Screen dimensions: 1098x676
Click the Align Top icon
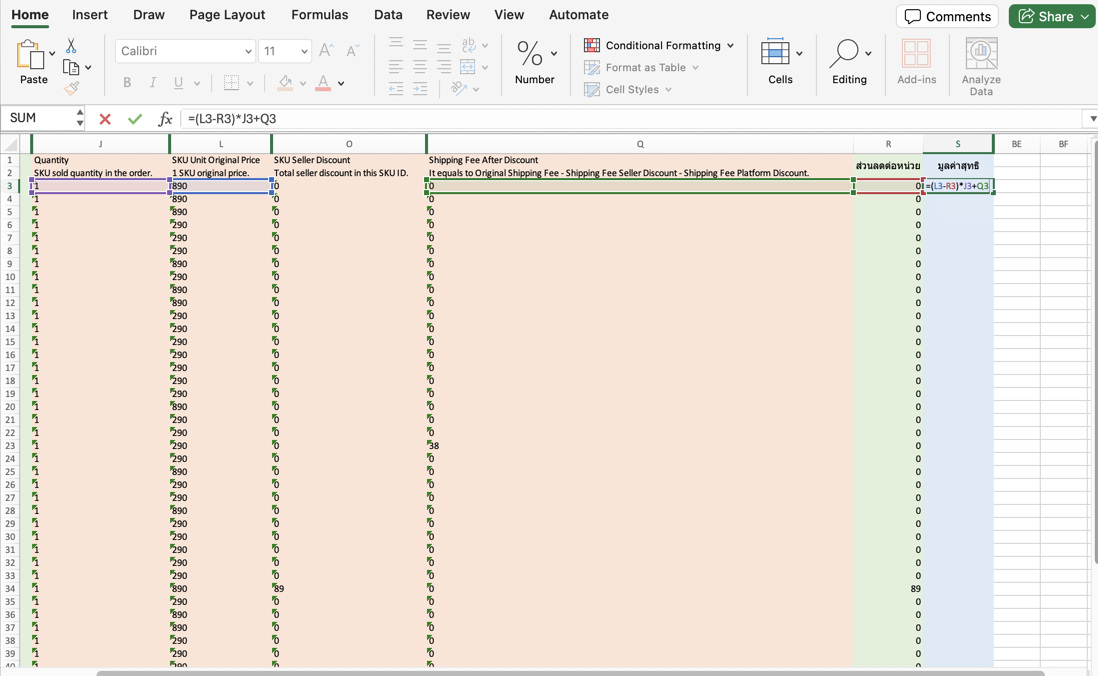pyautogui.click(x=396, y=45)
